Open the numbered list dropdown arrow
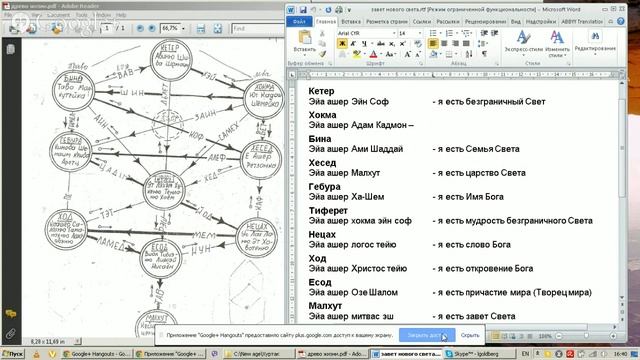640x360 pixels. (456, 33)
